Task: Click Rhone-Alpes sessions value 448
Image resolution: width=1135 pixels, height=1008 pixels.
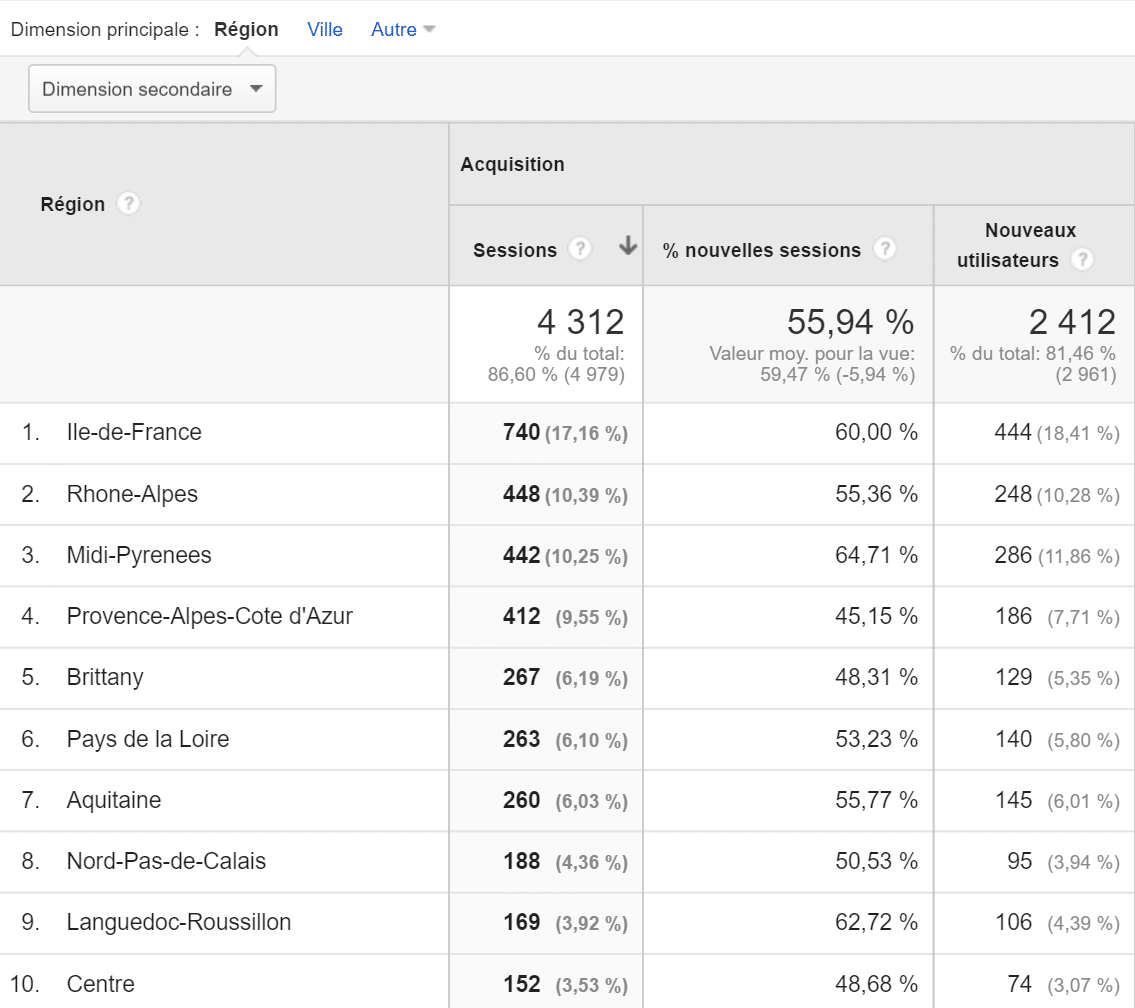Action: coord(521,494)
